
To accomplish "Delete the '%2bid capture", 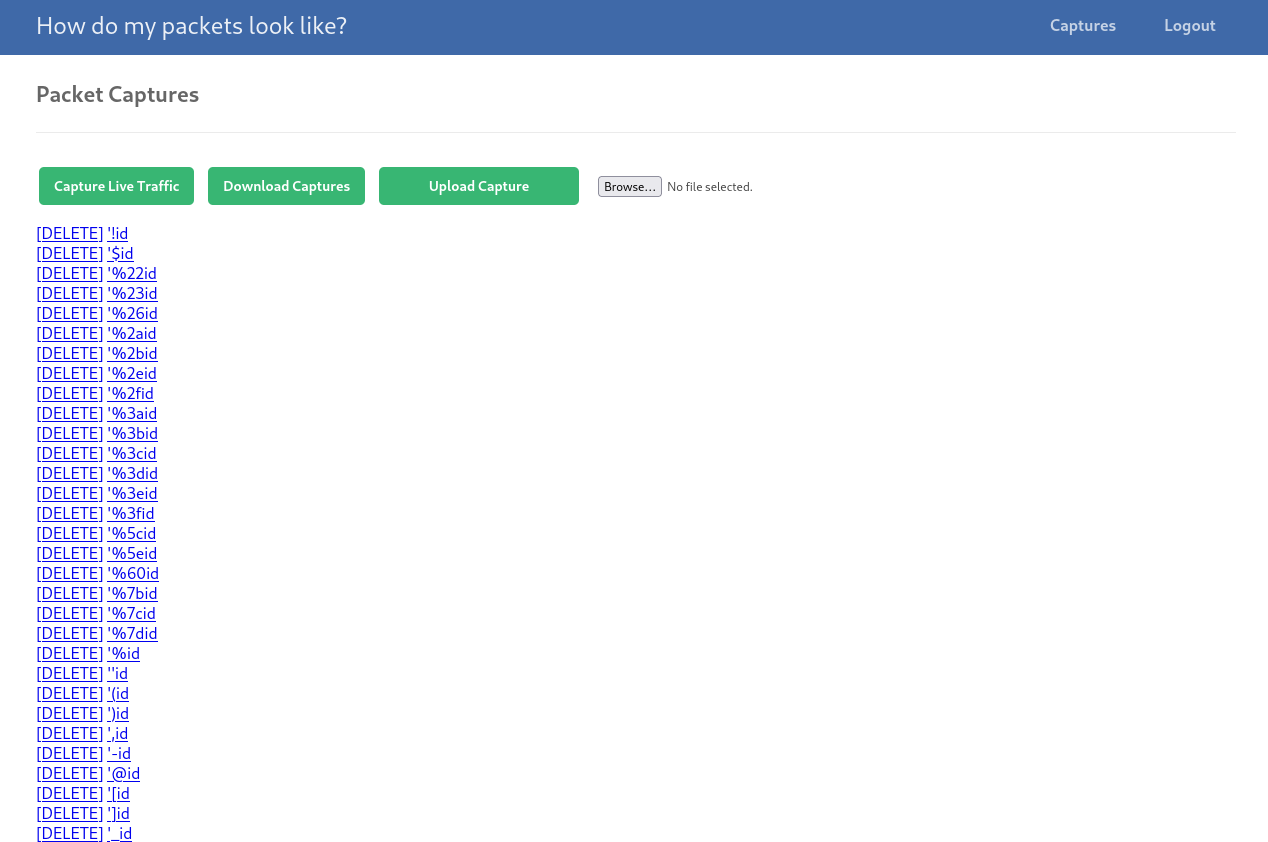I will (x=70, y=353).
